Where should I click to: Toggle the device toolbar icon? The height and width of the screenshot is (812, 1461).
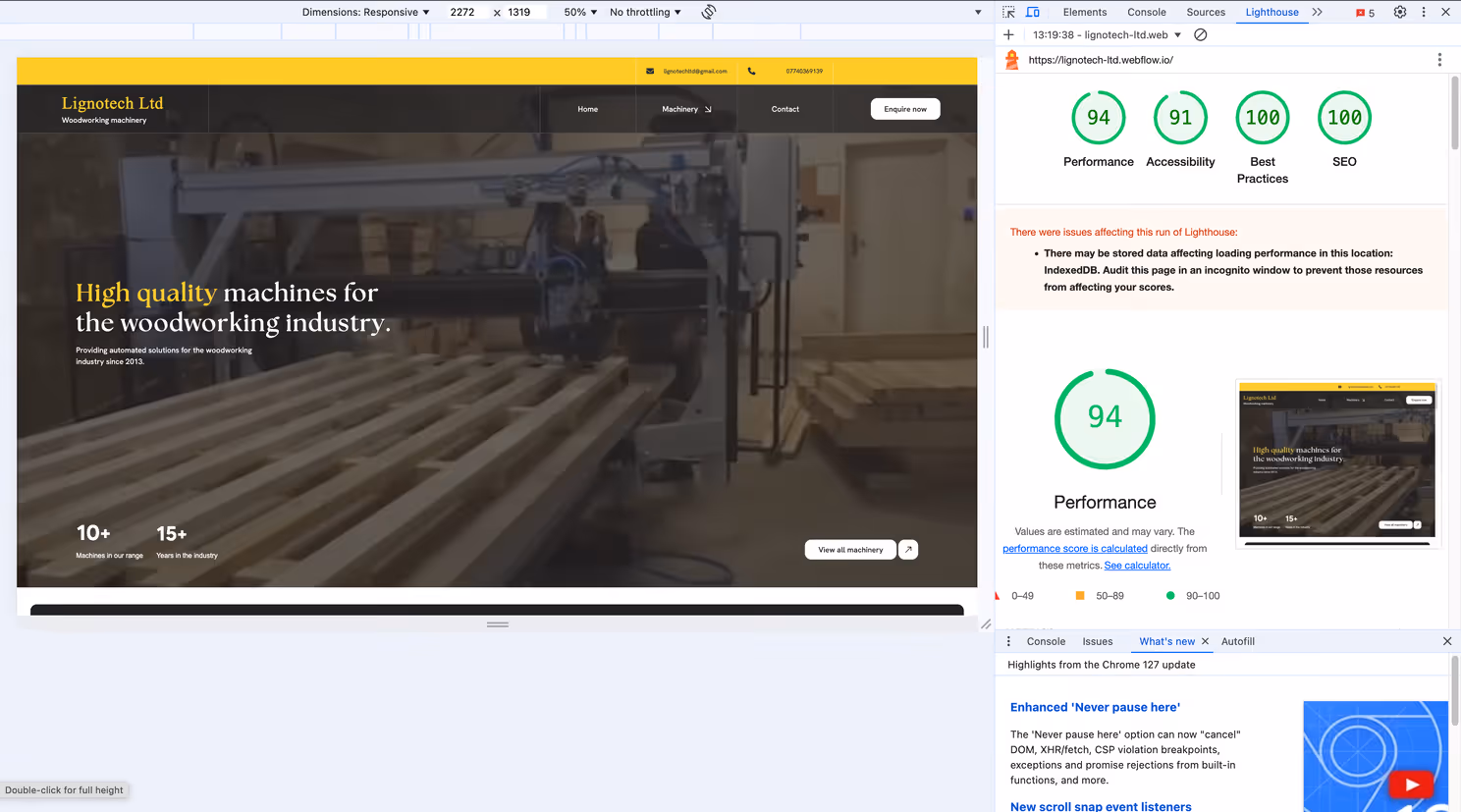[x=1033, y=12]
